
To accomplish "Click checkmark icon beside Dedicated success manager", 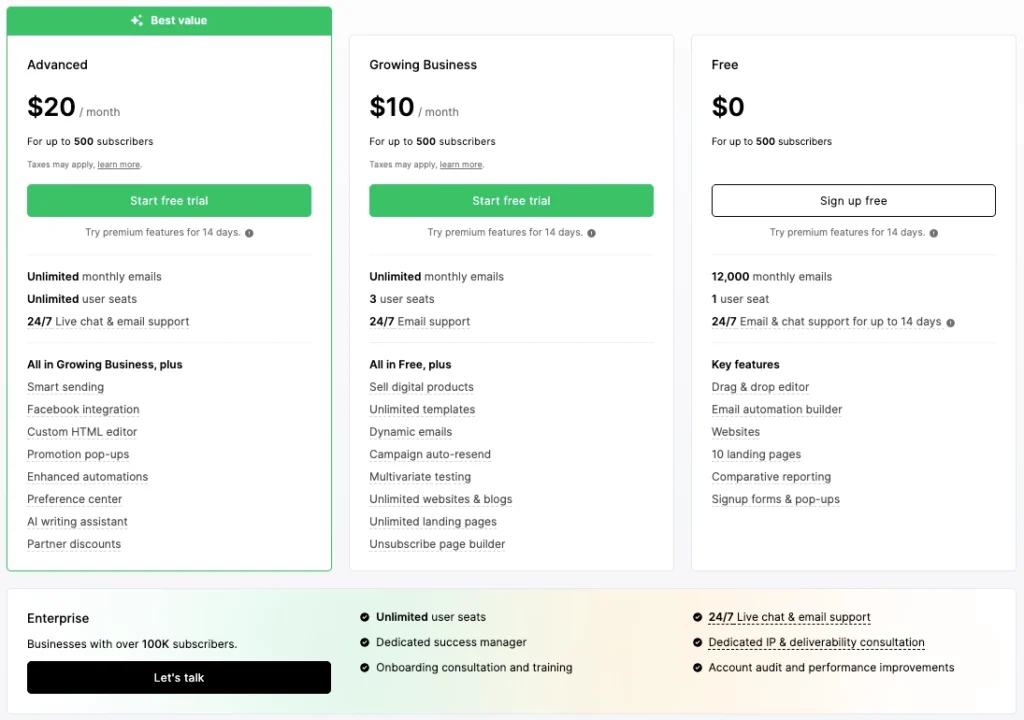I will pos(364,642).
